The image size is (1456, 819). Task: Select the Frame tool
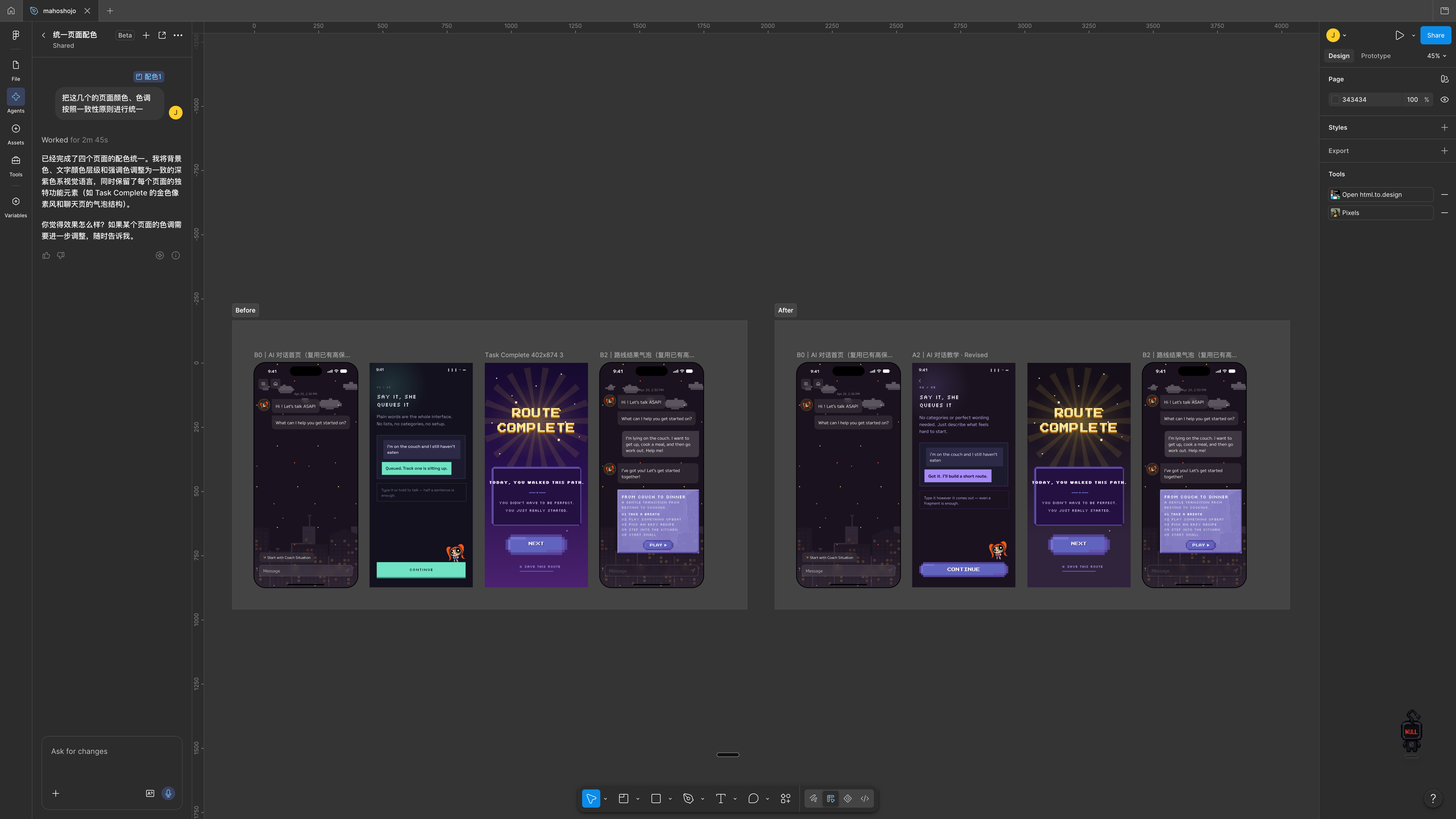(x=623, y=799)
